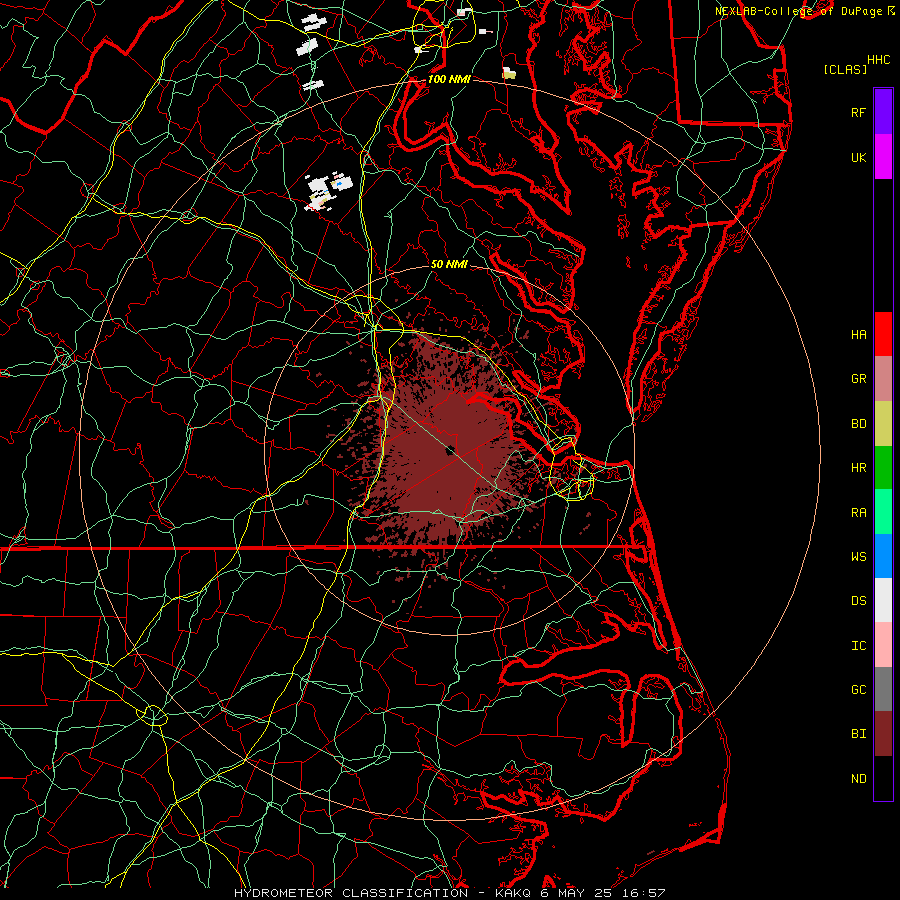Click the 'HA' legend label
Image resolution: width=900 pixels, height=900 pixels.
[858, 335]
